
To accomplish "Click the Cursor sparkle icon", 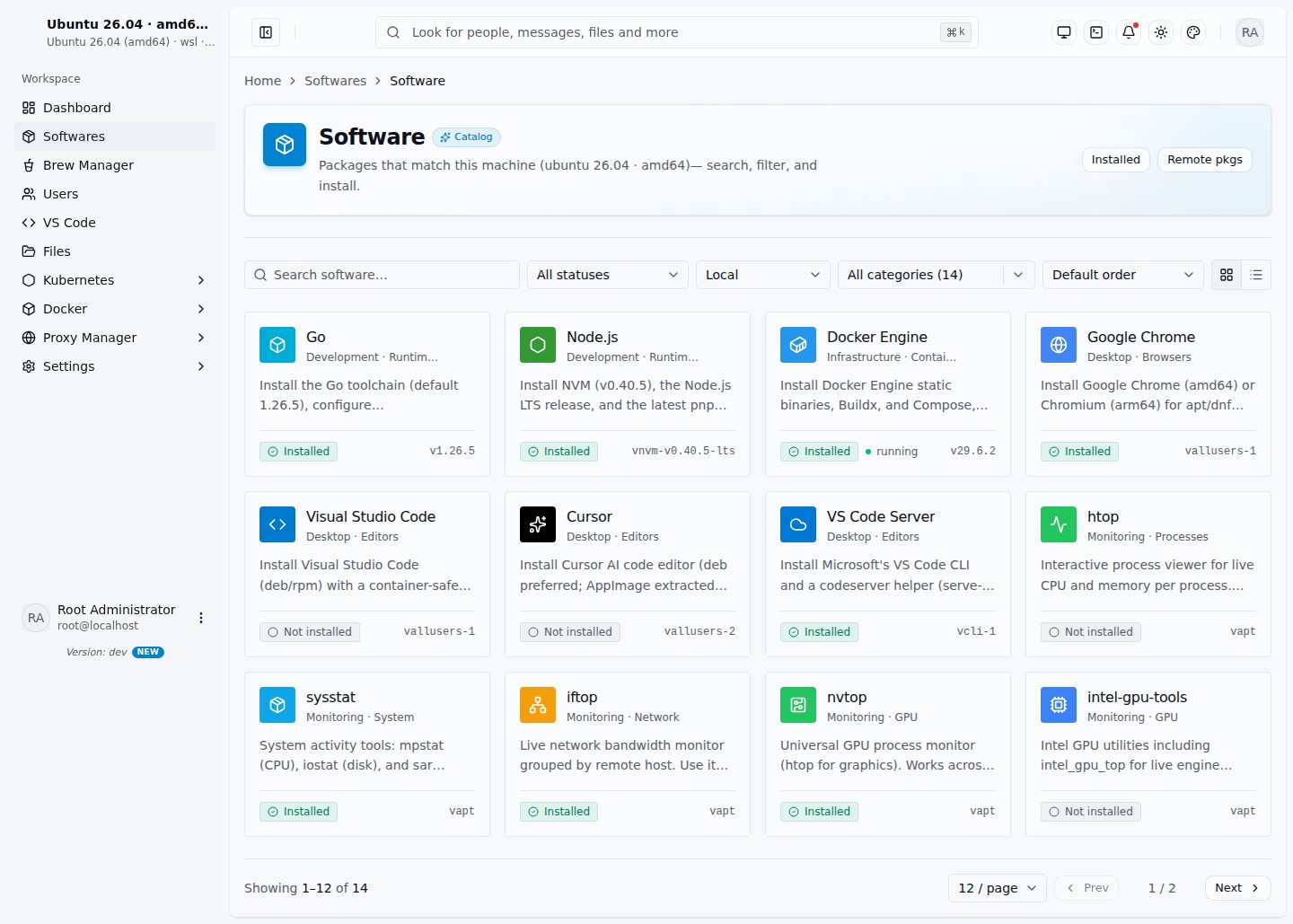I will tap(538, 524).
